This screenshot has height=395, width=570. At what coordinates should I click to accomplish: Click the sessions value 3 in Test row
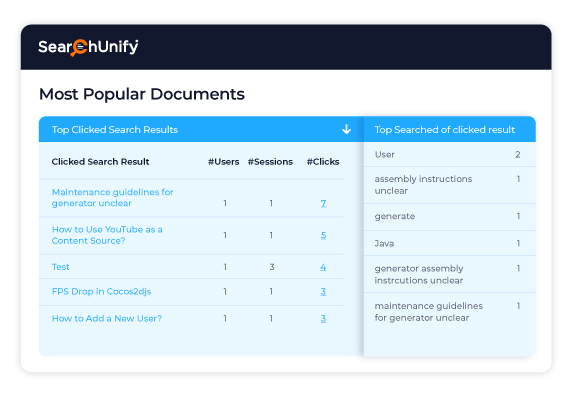[x=272, y=267]
